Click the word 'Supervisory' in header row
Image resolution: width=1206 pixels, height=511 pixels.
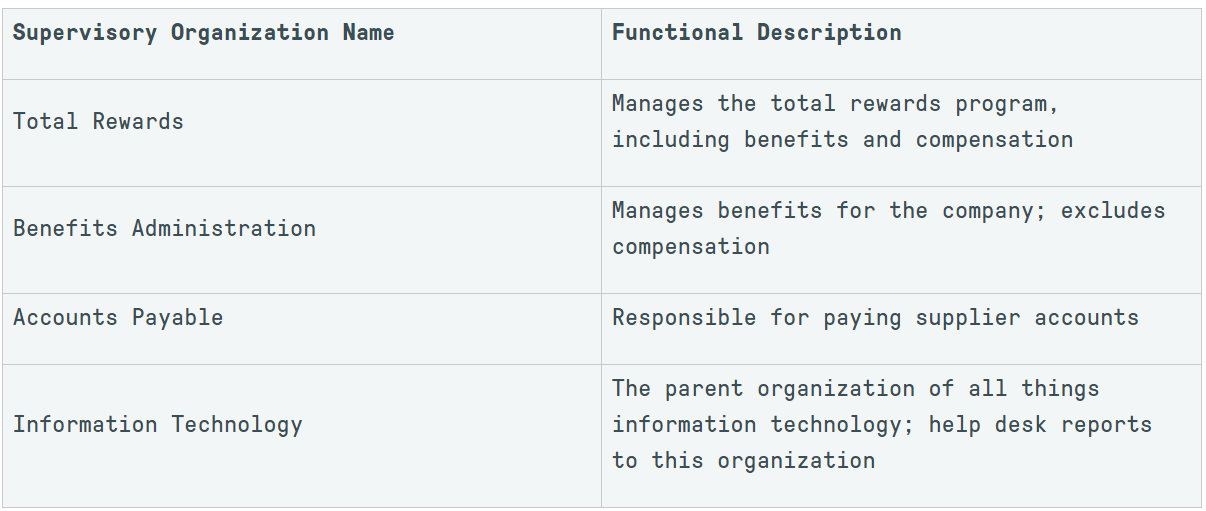tap(85, 33)
